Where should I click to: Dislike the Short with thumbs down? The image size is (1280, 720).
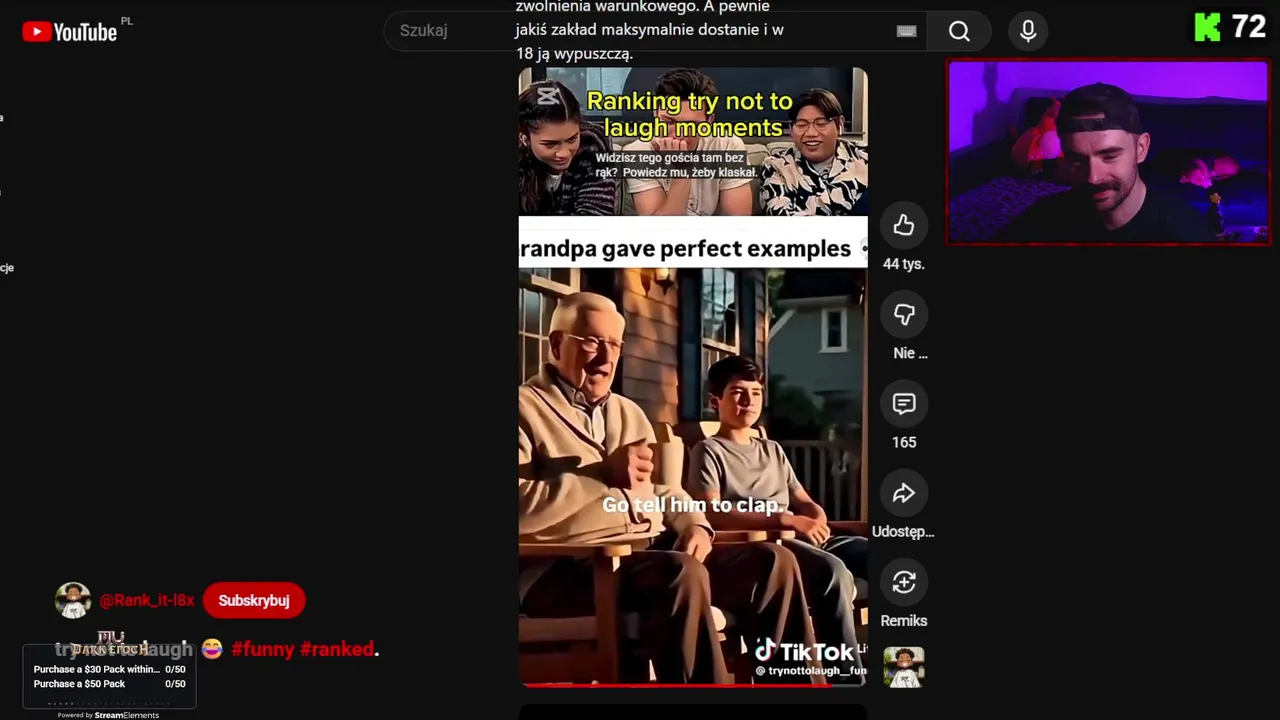904,315
